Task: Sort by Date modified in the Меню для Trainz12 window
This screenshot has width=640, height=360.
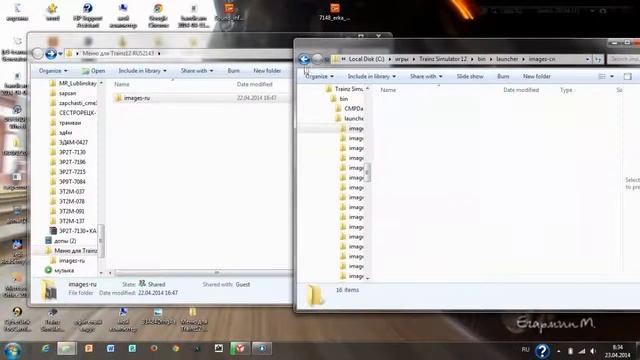Action: (254, 84)
